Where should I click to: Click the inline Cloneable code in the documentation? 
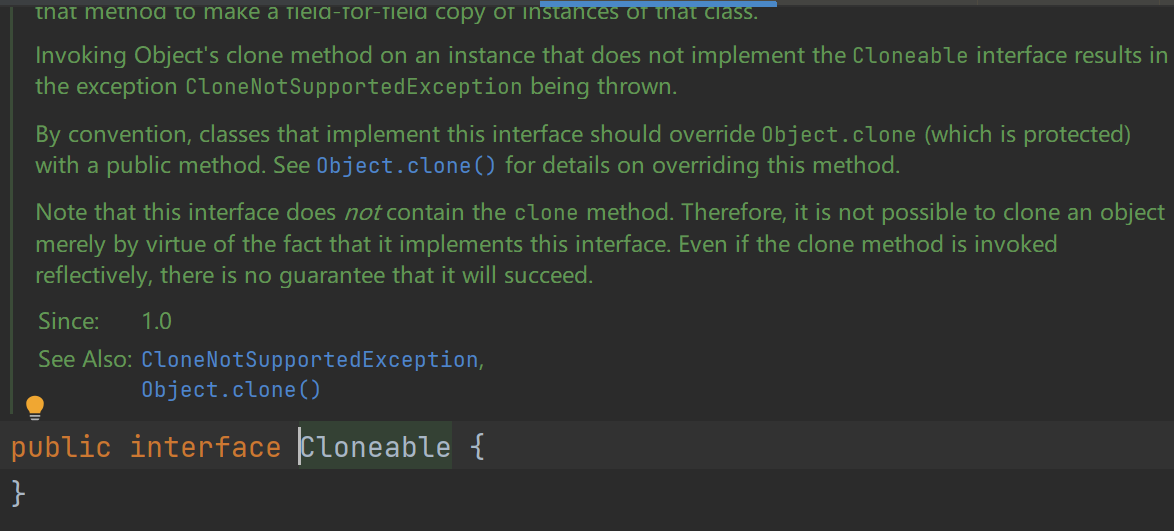tap(910, 56)
